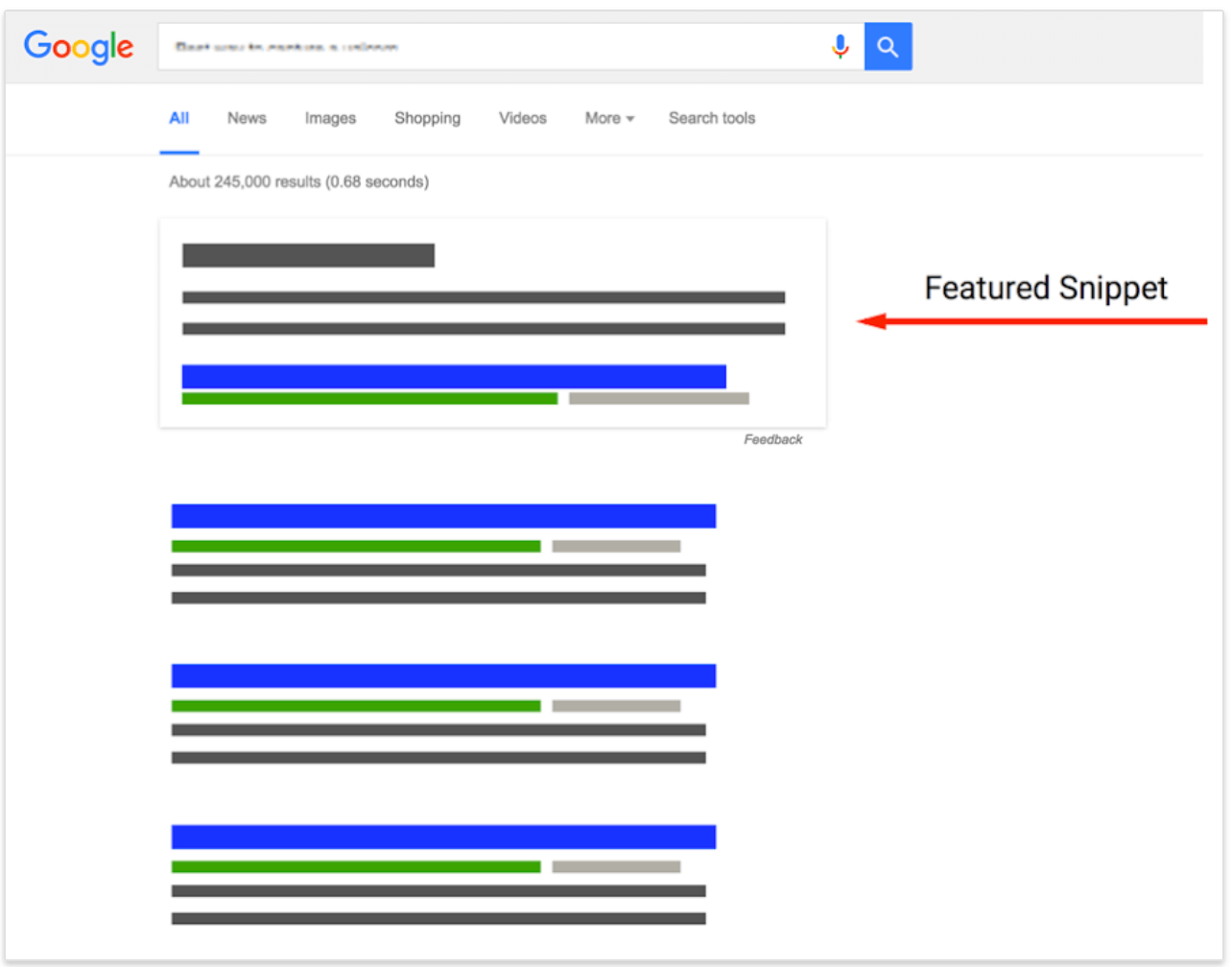This screenshot has width=1232, height=967.
Task: Open the Images search section
Action: 329,118
